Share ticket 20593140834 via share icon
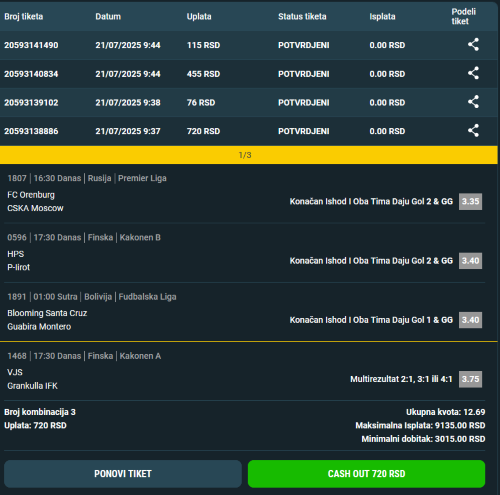Screen dimensions: 500x495 [x=473, y=73]
